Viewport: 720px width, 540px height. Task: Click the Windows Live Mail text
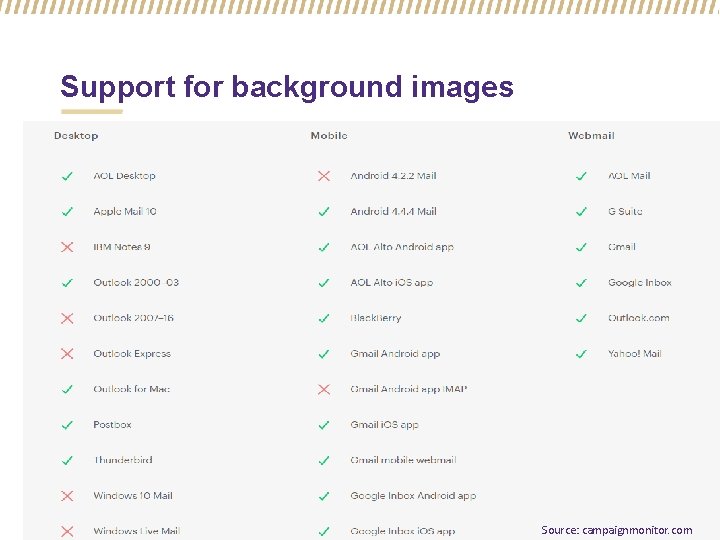click(x=137, y=531)
